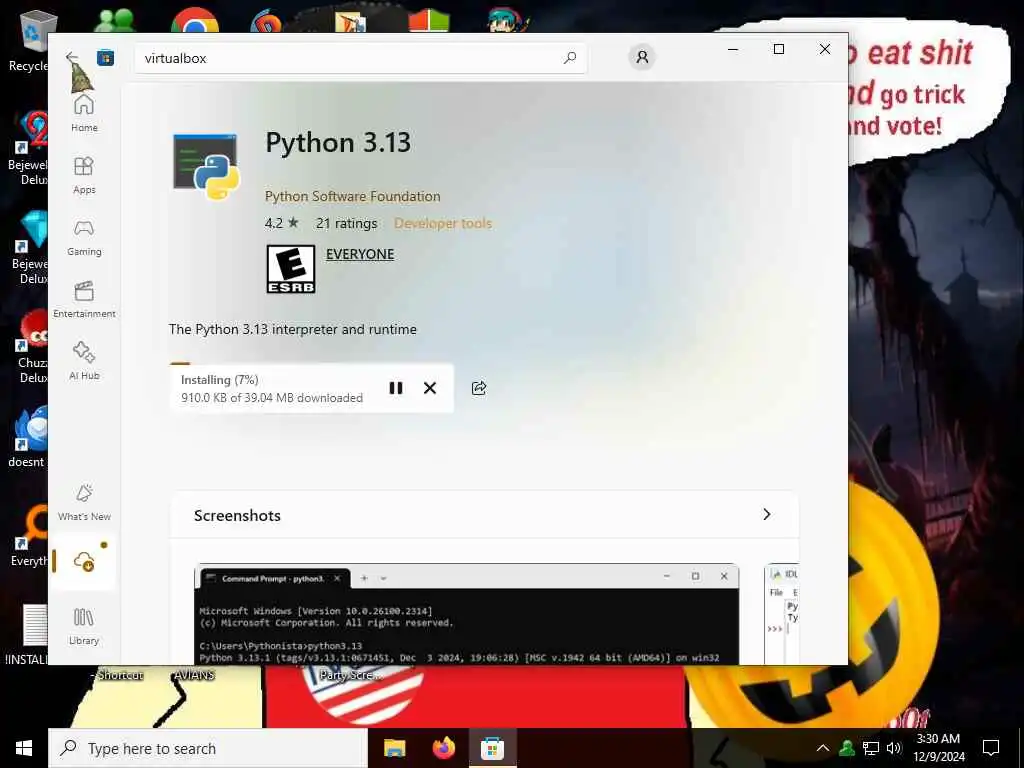Open the Windows Start menu
The width and height of the screenshot is (1024, 768).
[x=24, y=748]
